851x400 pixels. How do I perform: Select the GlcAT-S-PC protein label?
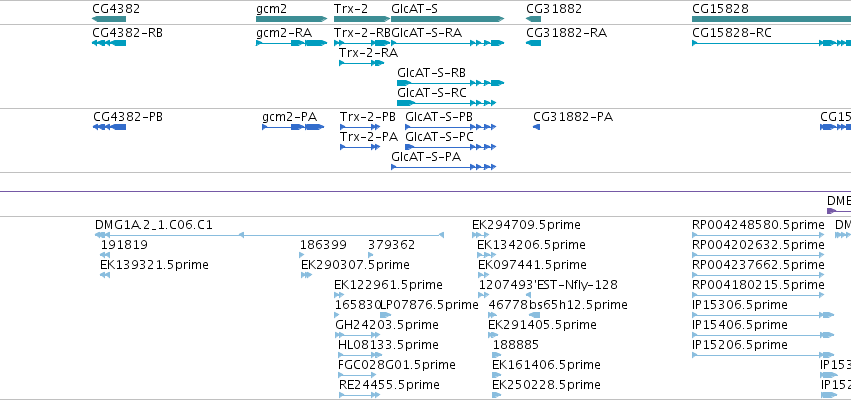tap(439, 137)
